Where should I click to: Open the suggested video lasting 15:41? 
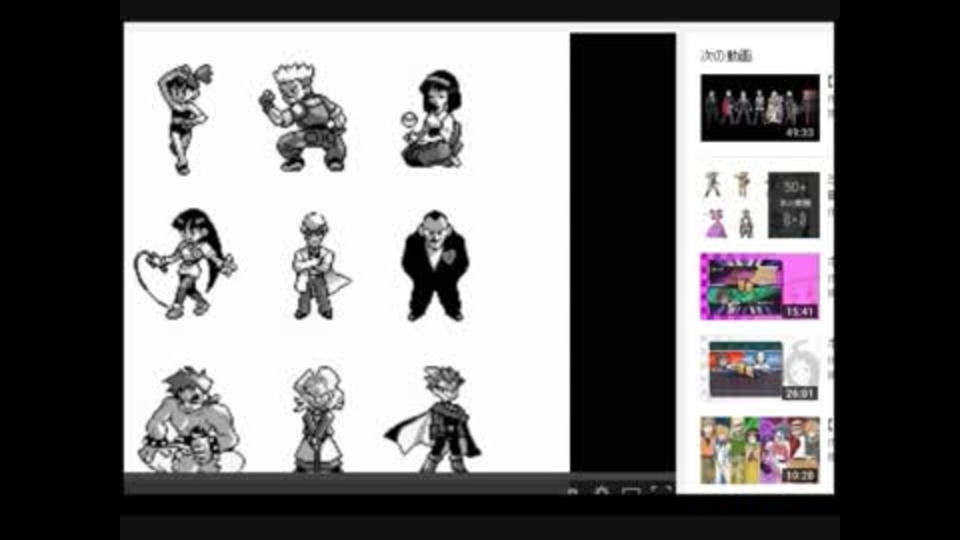tap(760, 286)
